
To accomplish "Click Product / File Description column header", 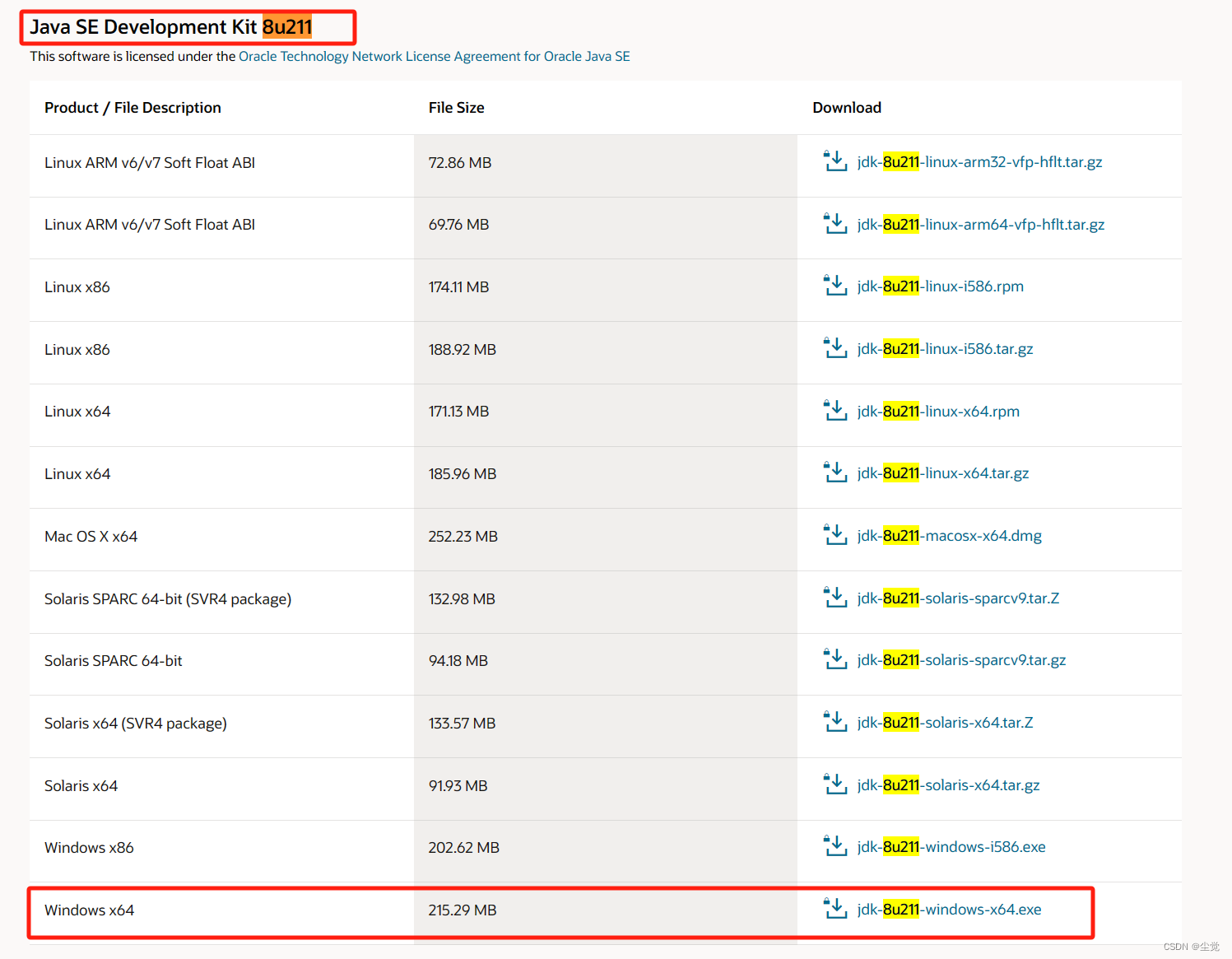I will coord(132,108).
